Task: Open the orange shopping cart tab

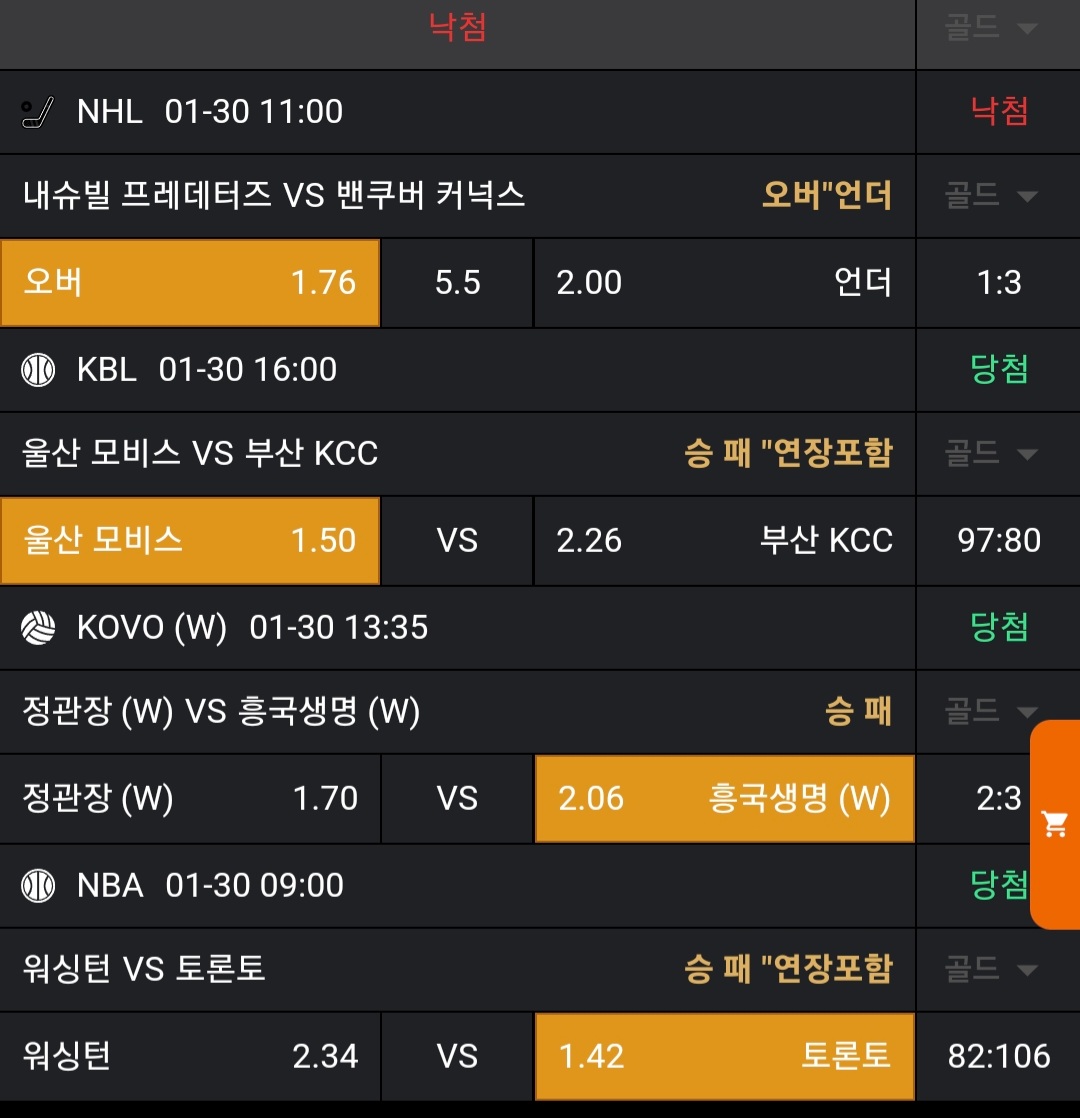Action: click(1055, 825)
